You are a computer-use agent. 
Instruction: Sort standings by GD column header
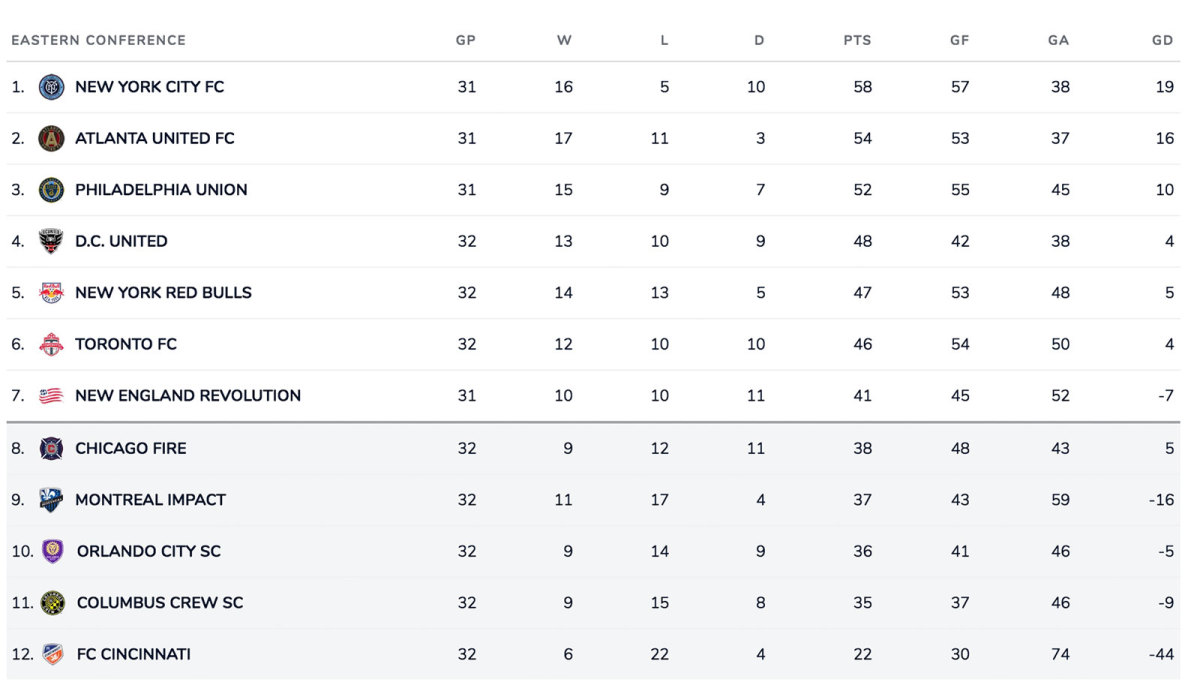coord(1162,41)
